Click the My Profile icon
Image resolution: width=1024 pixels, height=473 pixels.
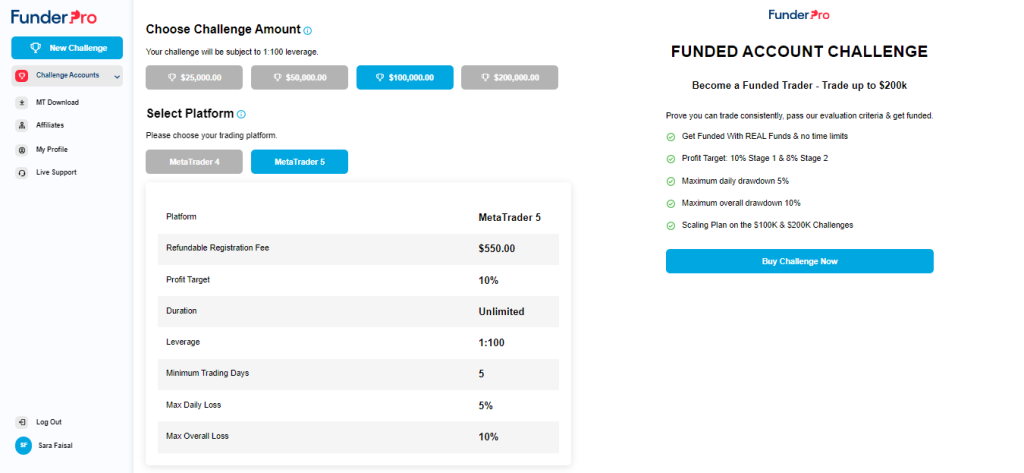coord(22,149)
